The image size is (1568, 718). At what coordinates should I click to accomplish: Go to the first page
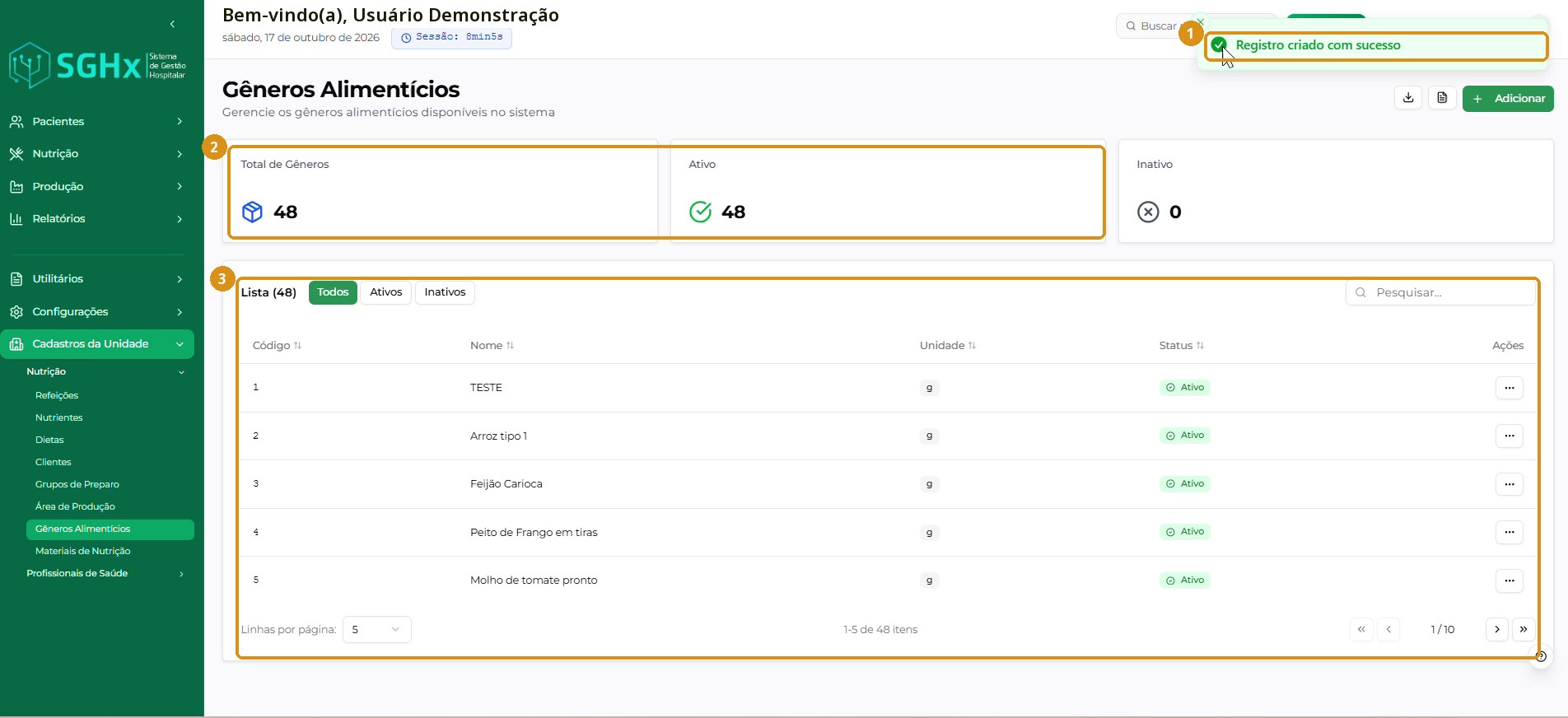(x=1361, y=629)
